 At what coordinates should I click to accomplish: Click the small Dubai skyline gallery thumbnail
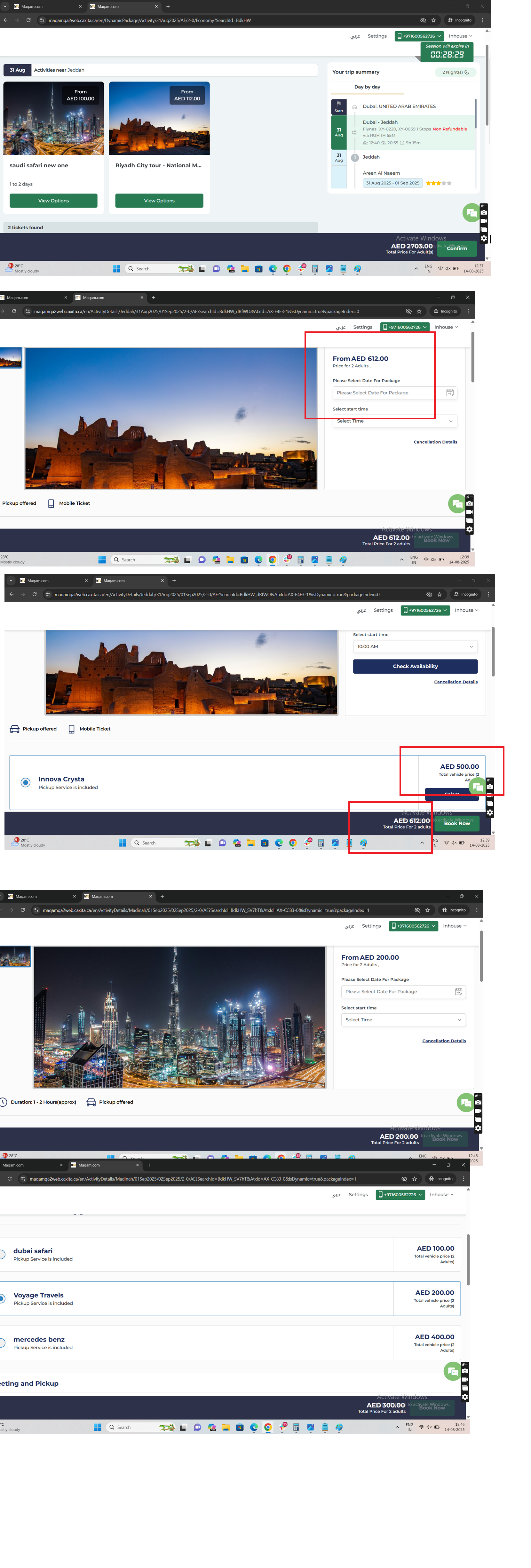coord(15,957)
